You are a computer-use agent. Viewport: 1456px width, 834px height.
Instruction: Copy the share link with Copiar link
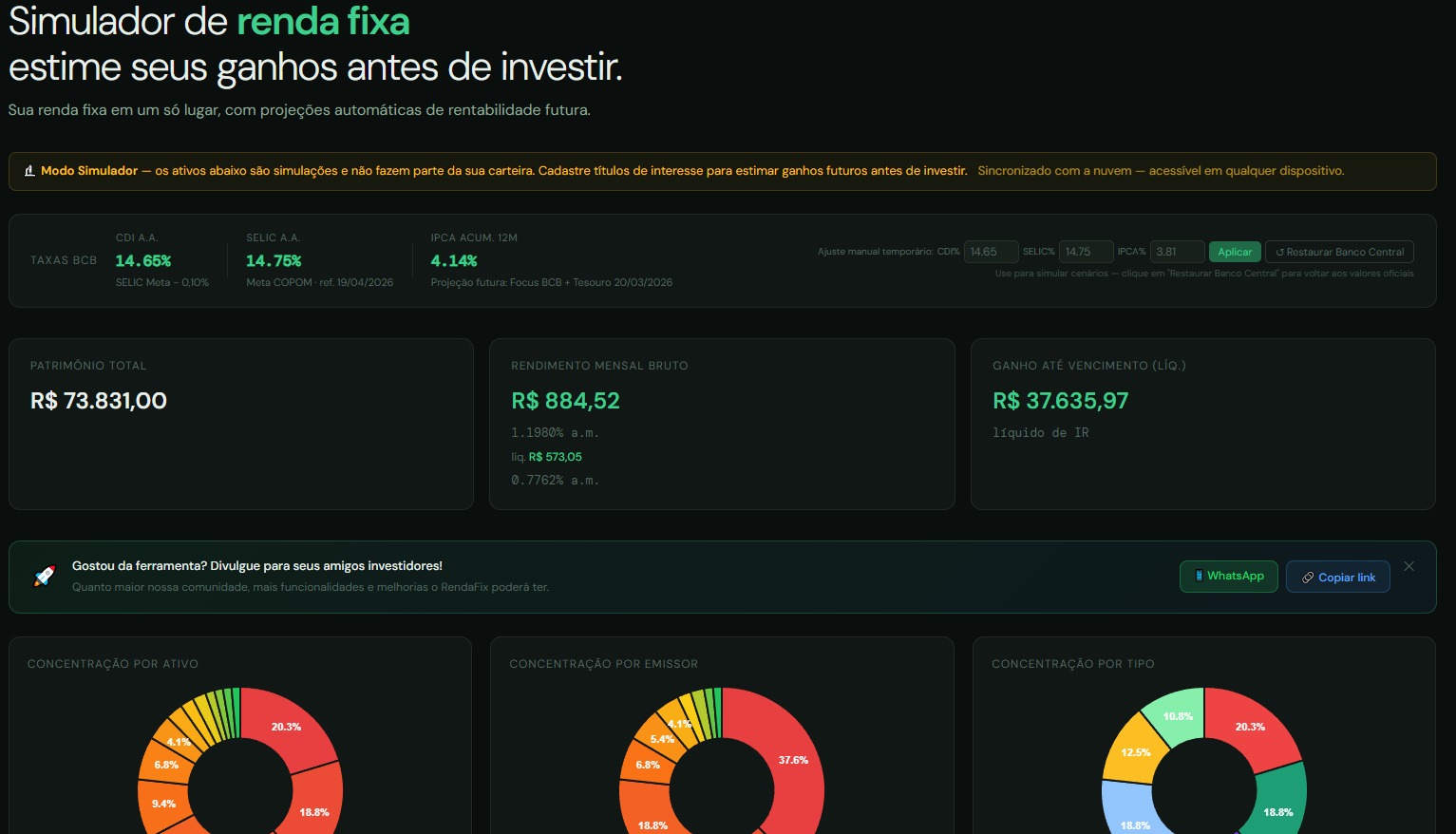(1337, 578)
